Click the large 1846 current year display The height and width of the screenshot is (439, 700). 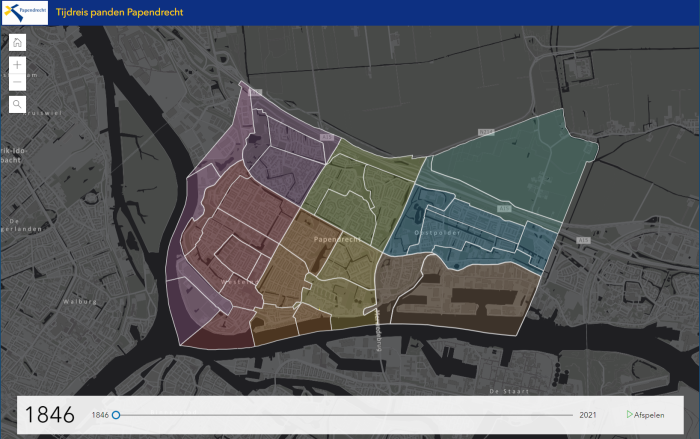point(49,414)
